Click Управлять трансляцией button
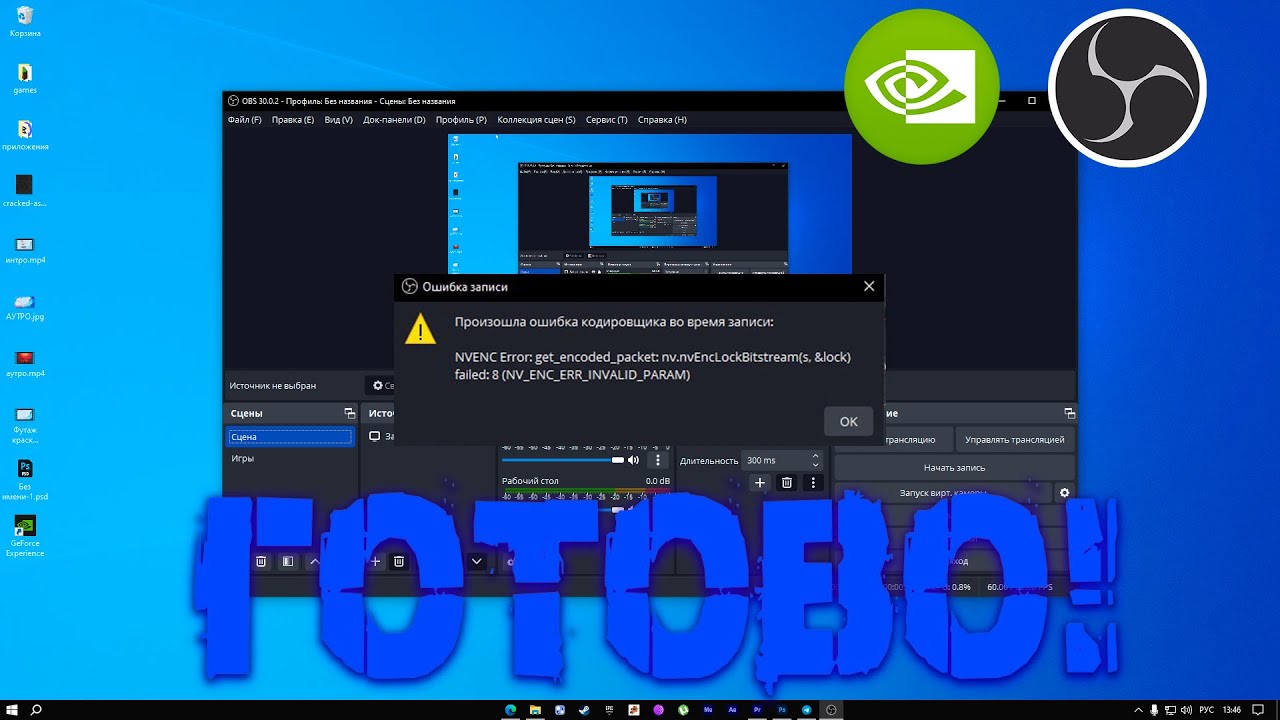Viewport: 1280px width, 720px height. (x=1015, y=439)
